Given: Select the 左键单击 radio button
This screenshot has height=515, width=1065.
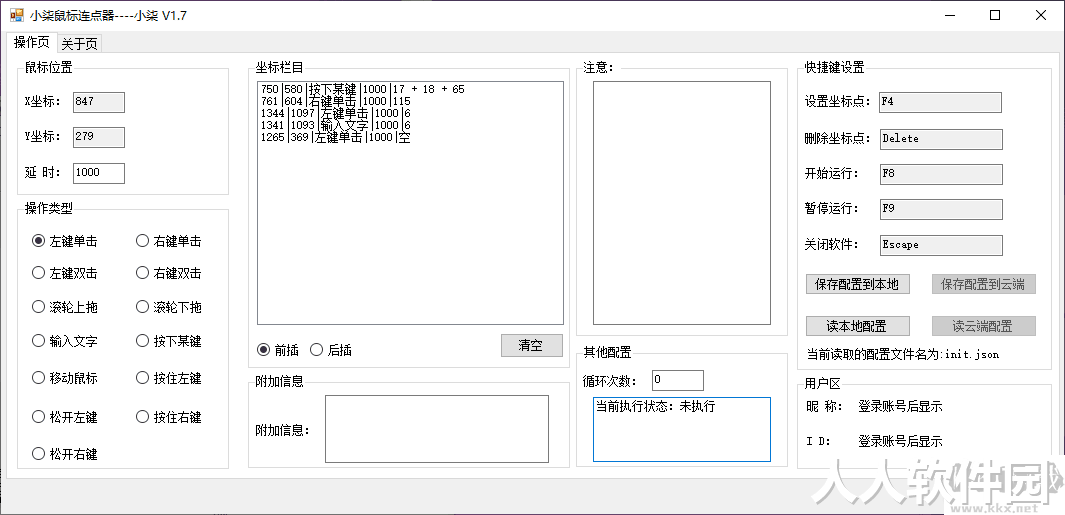Looking at the screenshot, I should pos(65,241).
